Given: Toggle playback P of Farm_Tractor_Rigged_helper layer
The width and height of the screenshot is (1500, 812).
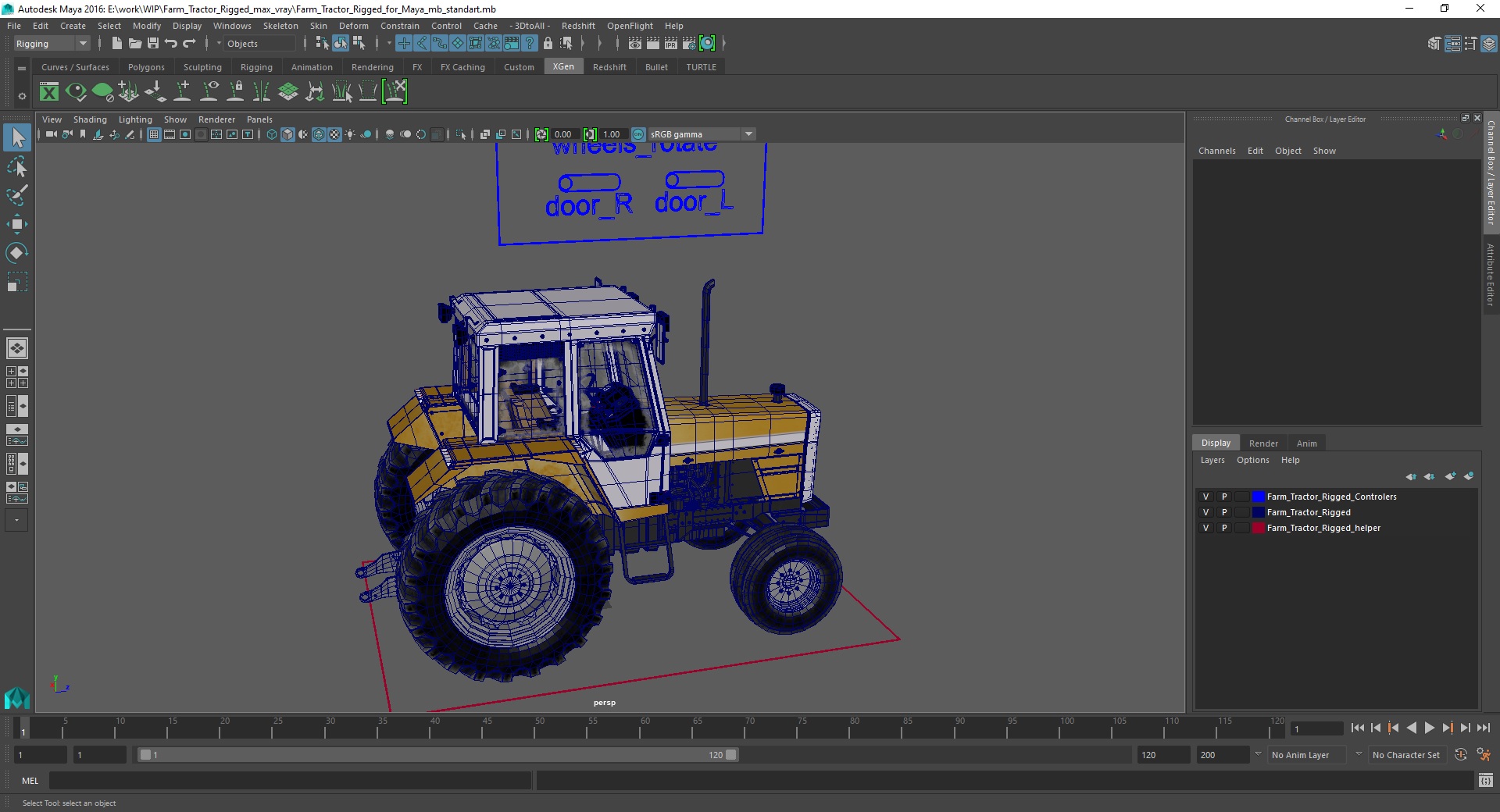Looking at the screenshot, I should (x=1224, y=528).
